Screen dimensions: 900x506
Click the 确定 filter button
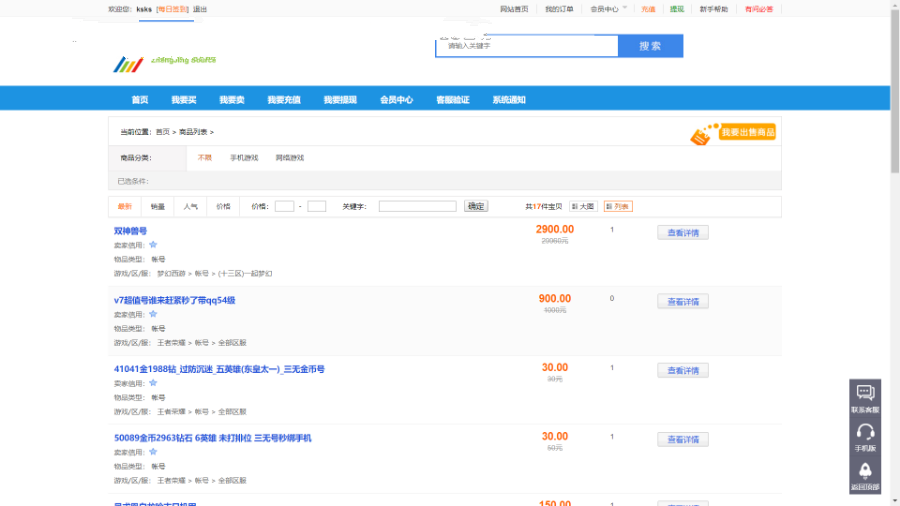[476, 207]
